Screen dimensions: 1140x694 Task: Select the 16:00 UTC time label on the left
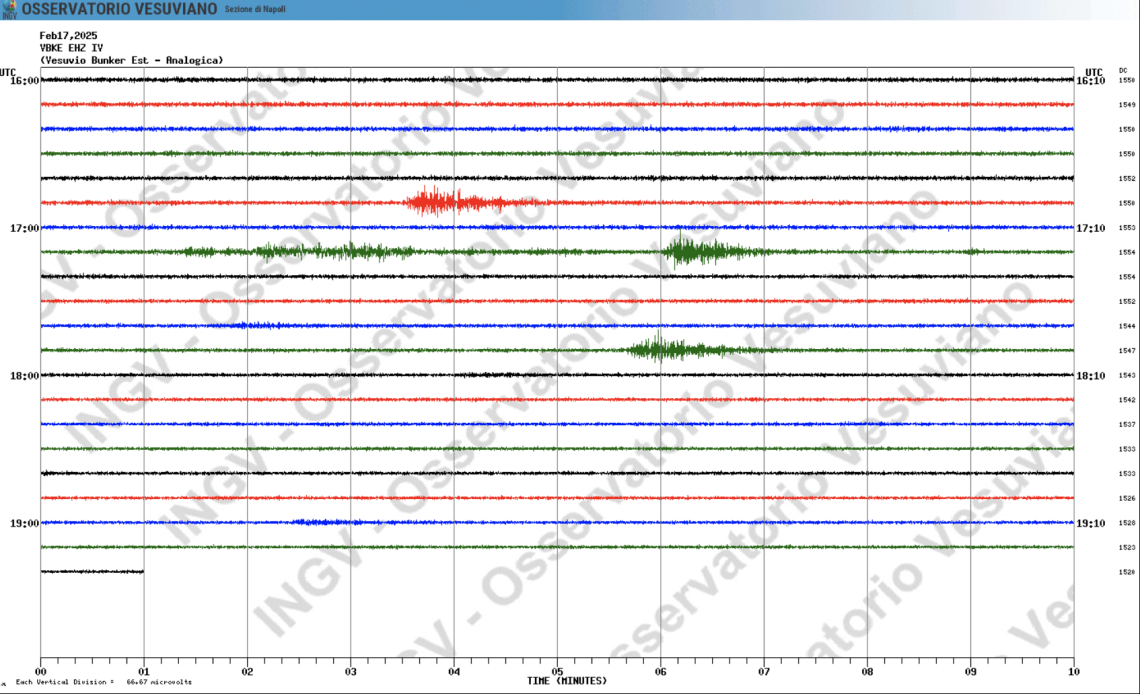click(24, 80)
